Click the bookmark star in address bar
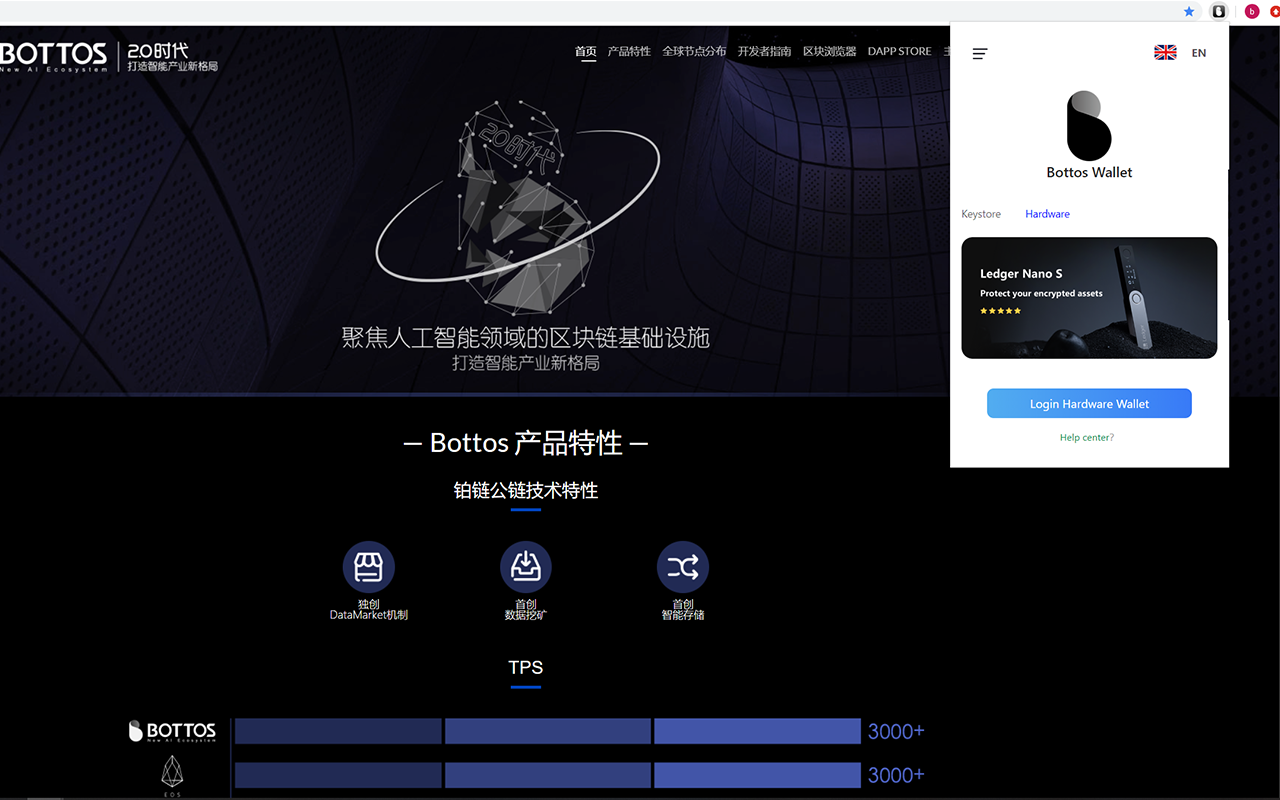This screenshot has height=800, width=1280. [x=1188, y=11]
